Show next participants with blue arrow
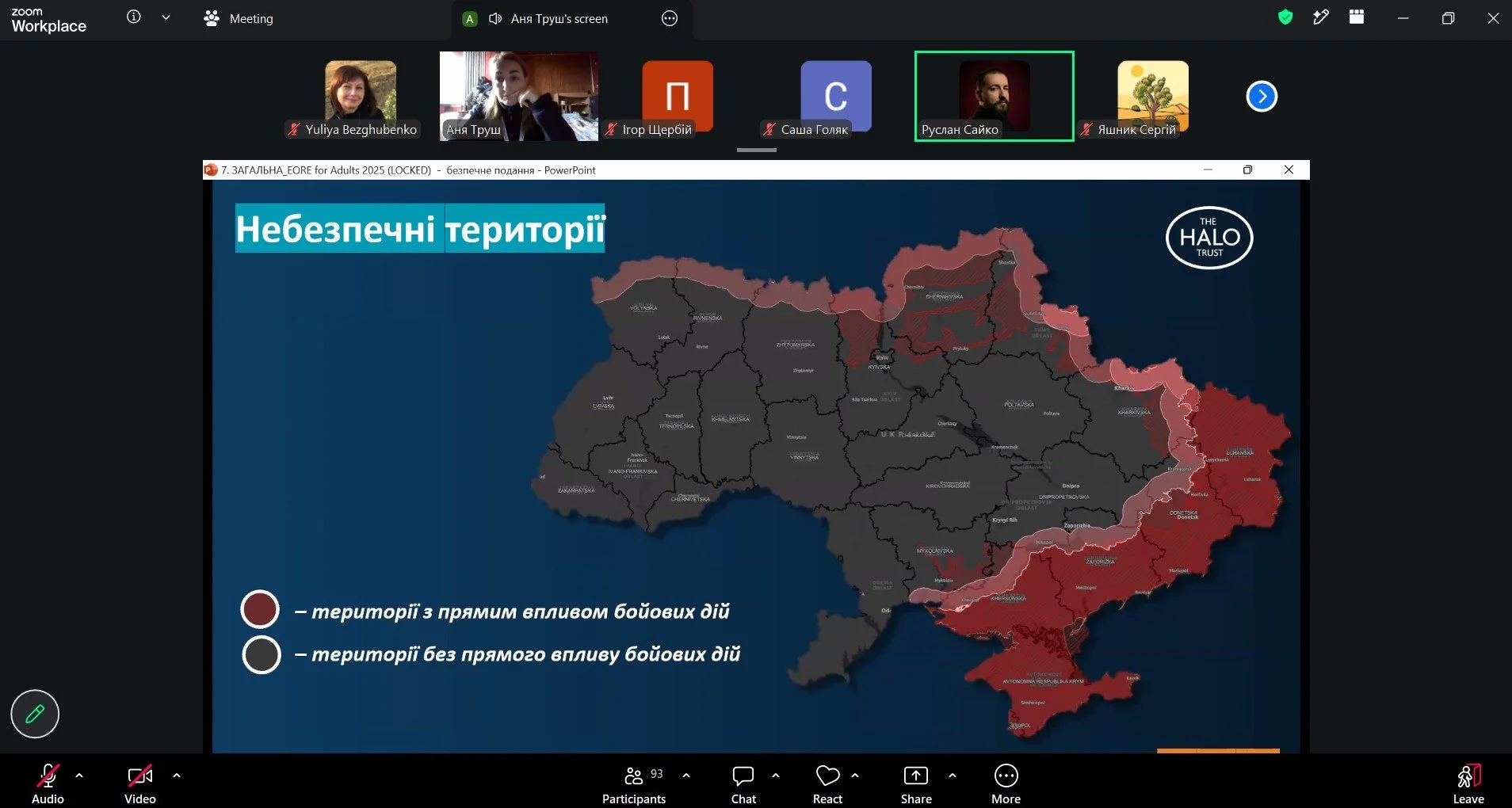The image size is (1512, 808). click(x=1262, y=97)
